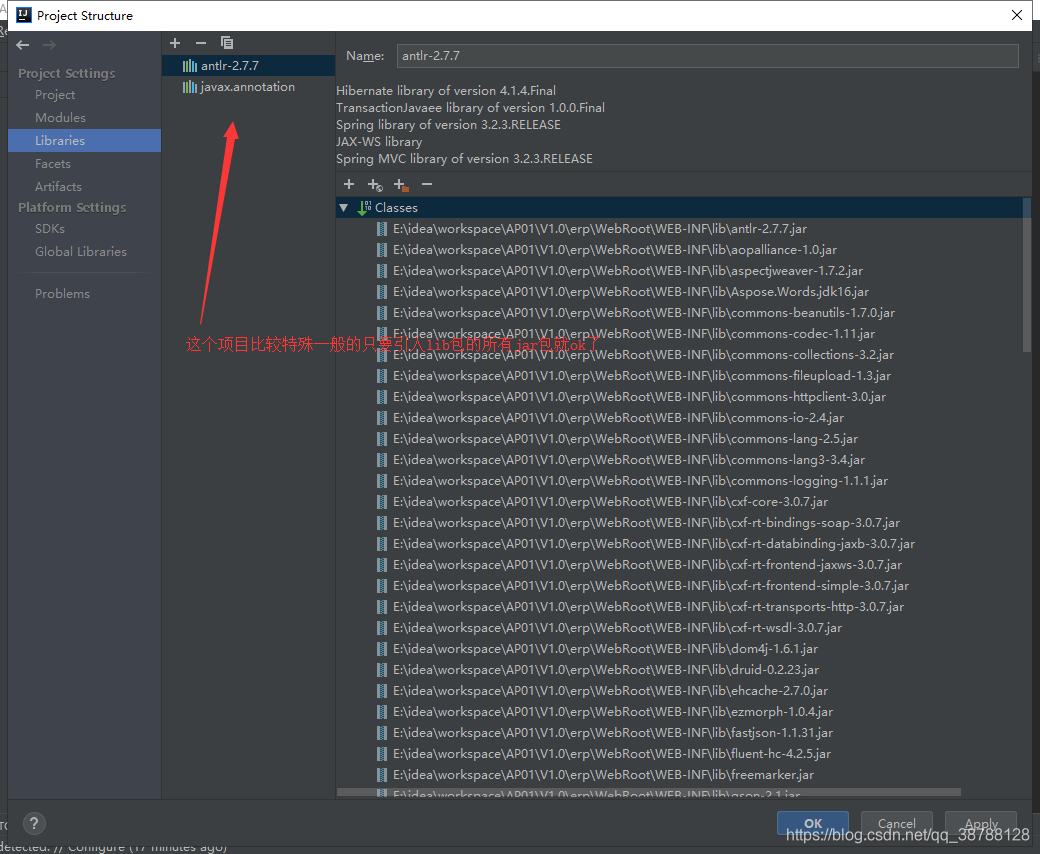
Task: Select the cxf-rt-frontend-jaxws-3.0.7.jar row
Action: point(679,565)
